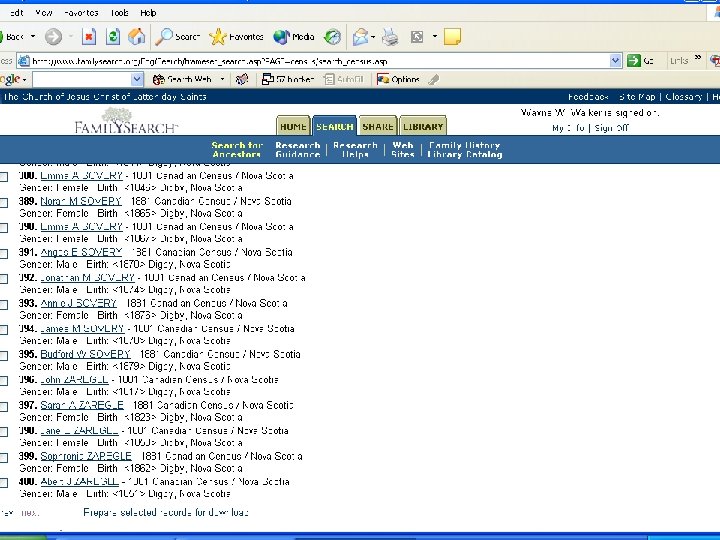This screenshot has width=720, height=540.
Task: Tick checkbox for 391 Angus E Sovery
Action: 4,253
